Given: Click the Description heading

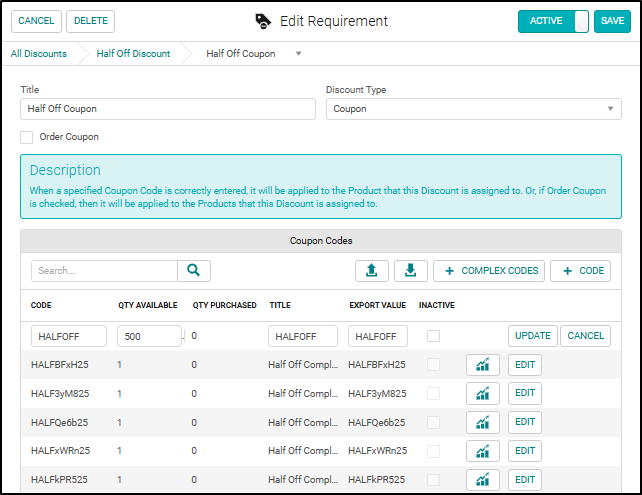Looking at the screenshot, I should [65, 170].
